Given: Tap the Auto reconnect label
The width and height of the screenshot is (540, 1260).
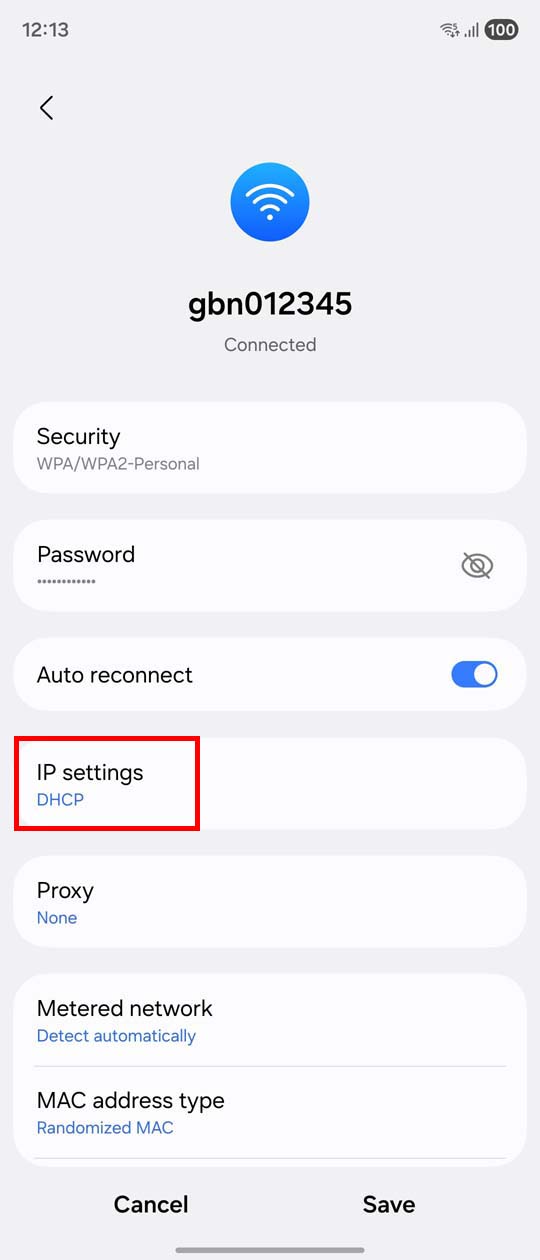Looking at the screenshot, I should (x=115, y=675).
